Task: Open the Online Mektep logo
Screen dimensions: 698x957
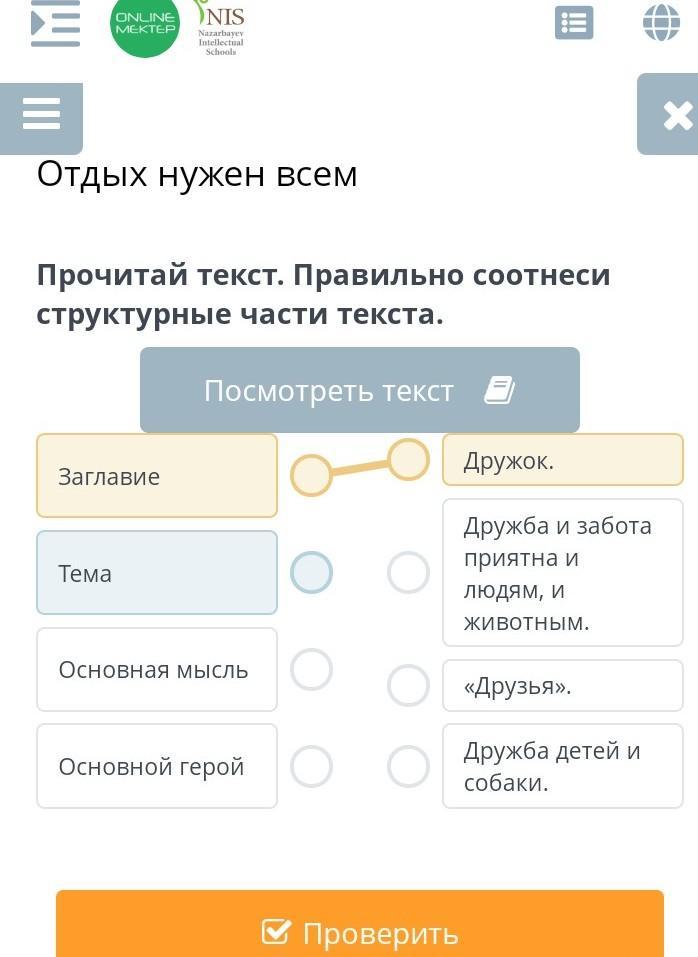Action: click(145, 26)
